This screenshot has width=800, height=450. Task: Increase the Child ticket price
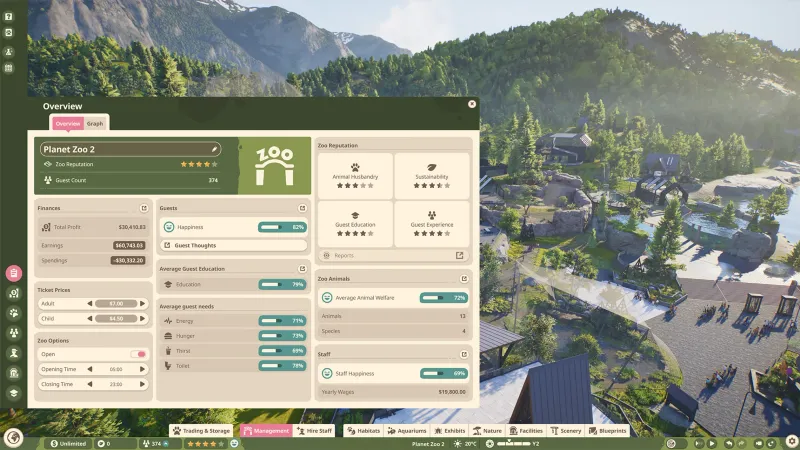(x=142, y=318)
